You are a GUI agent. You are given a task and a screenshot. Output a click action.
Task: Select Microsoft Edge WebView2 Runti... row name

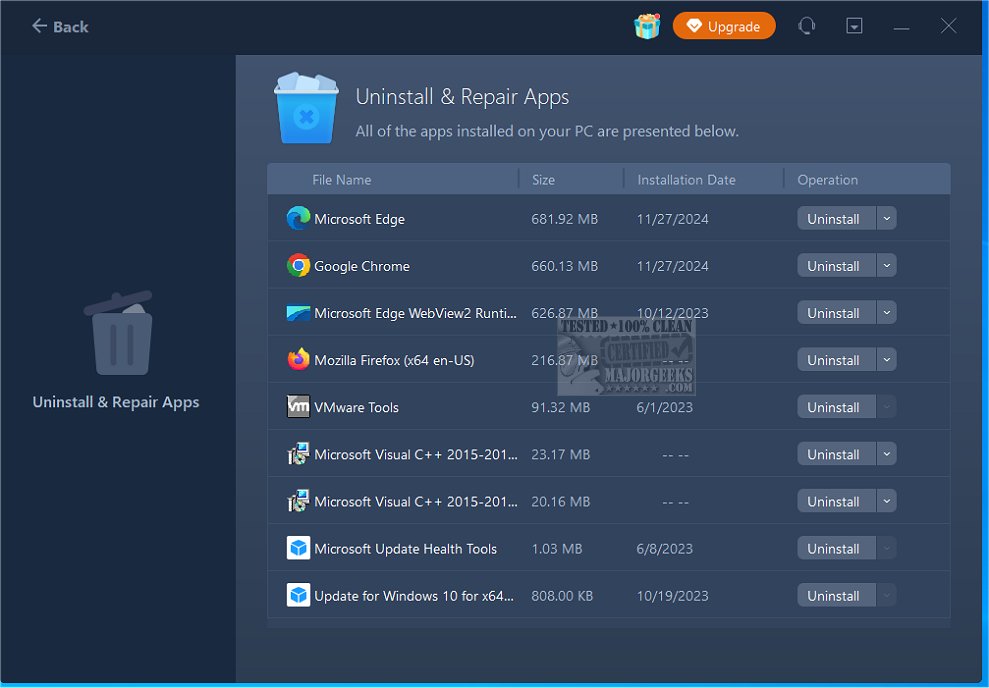pyautogui.click(x=415, y=313)
